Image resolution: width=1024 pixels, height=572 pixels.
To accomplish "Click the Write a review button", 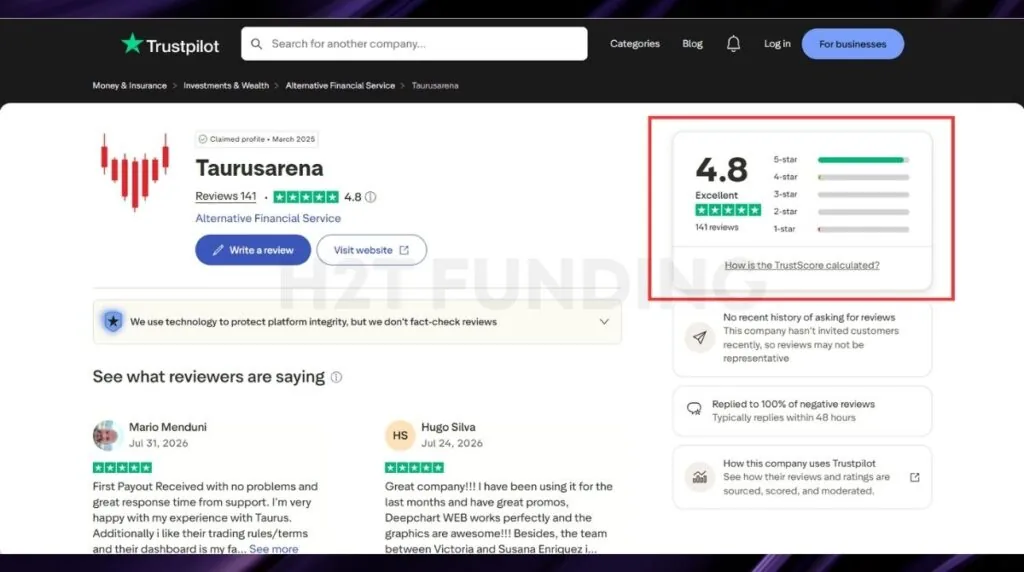I will tap(253, 250).
